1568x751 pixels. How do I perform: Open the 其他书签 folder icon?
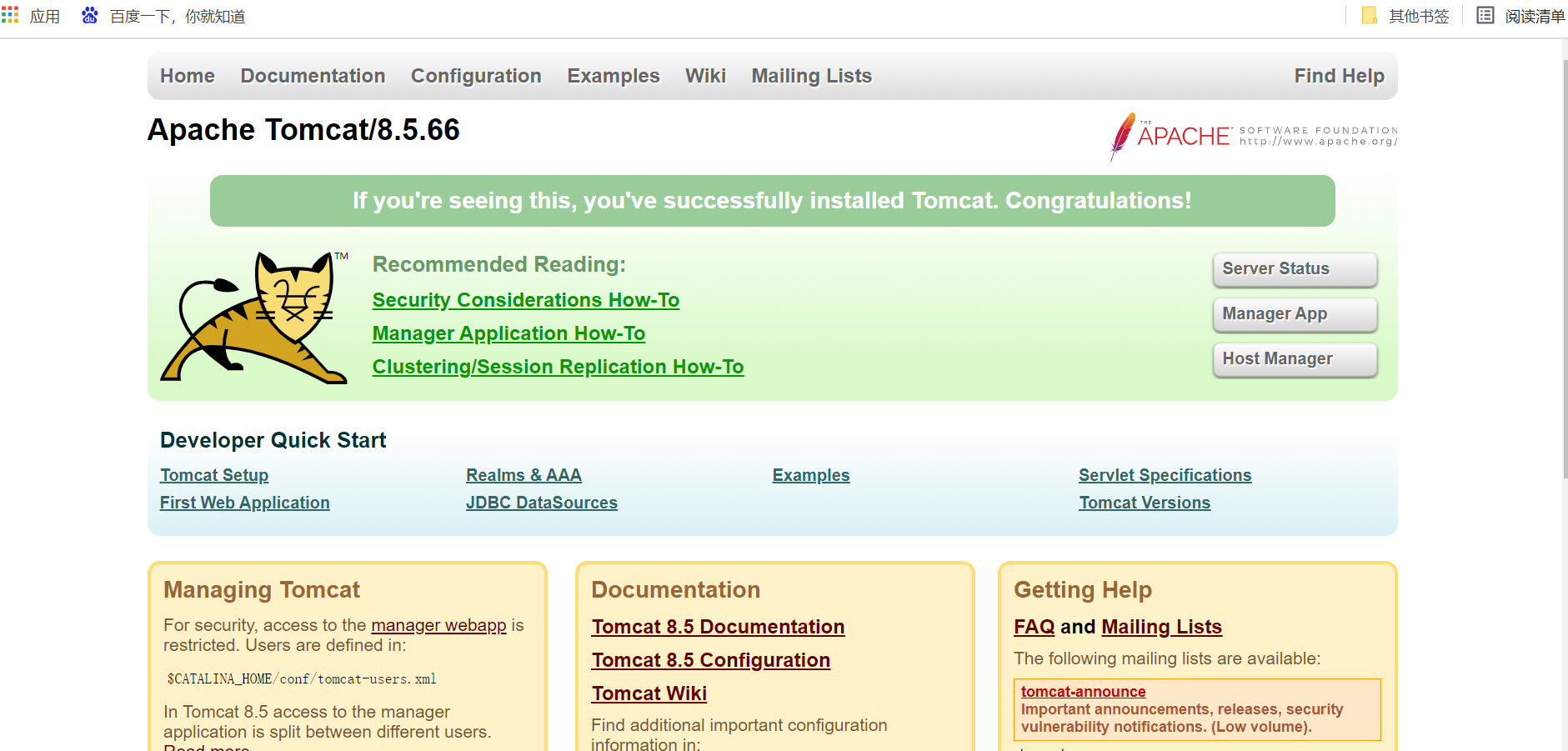[1369, 15]
